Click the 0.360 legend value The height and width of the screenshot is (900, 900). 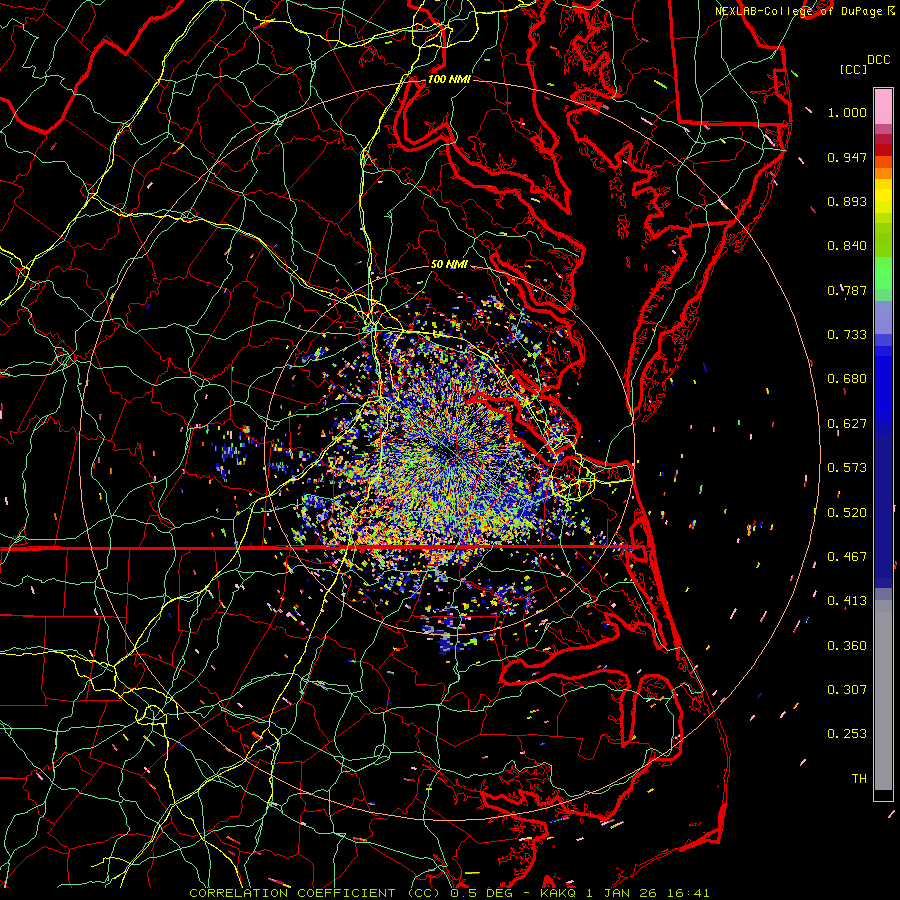coord(847,646)
